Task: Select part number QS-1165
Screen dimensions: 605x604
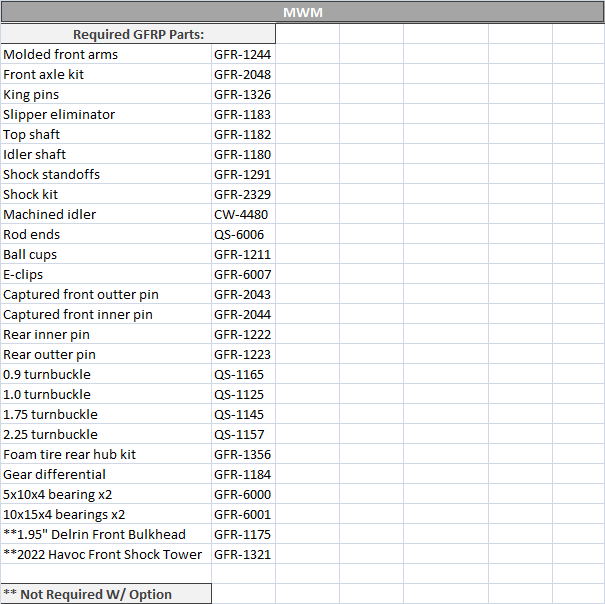Action: [242, 374]
